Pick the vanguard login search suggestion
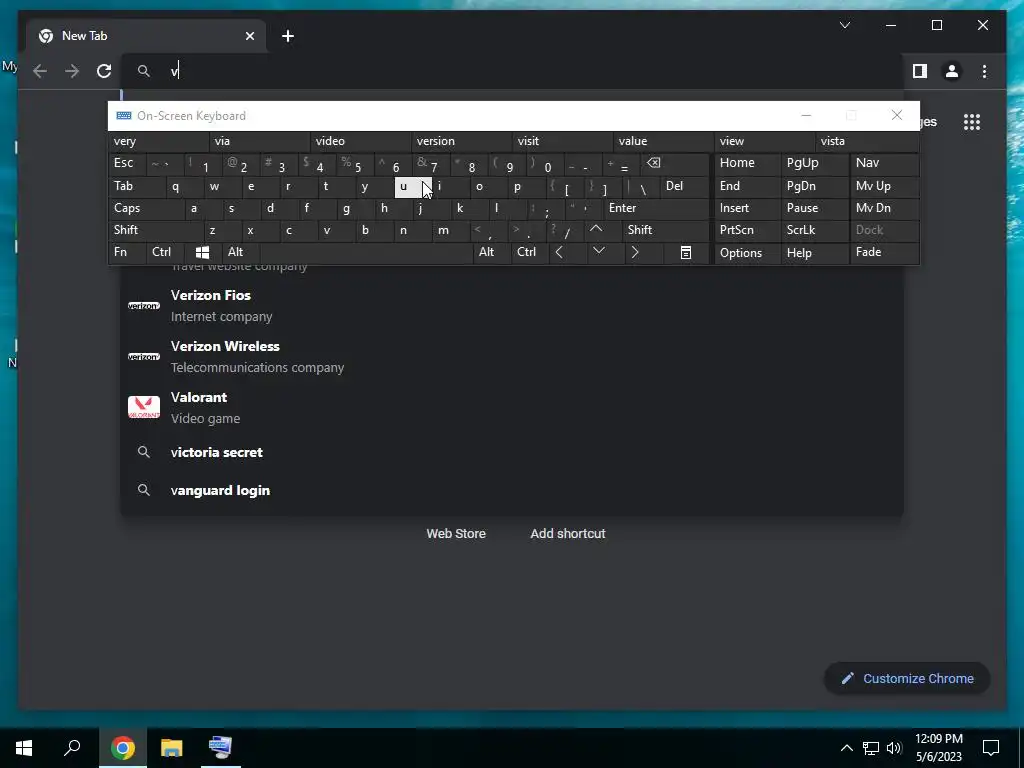 511,490
